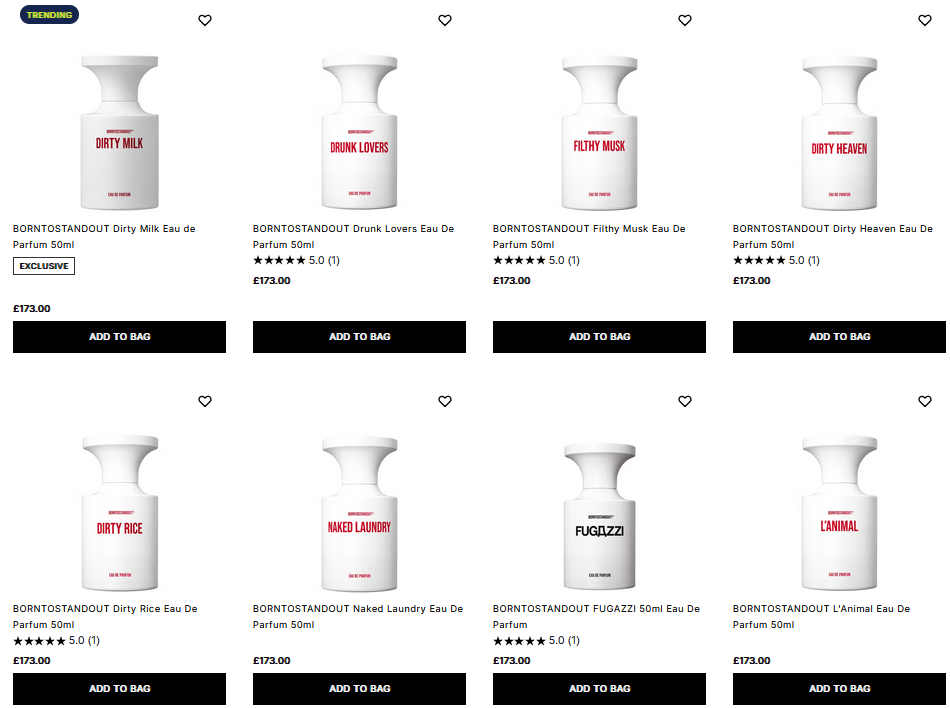Add Drunk Lovers to bag

(x=359, y=337)
